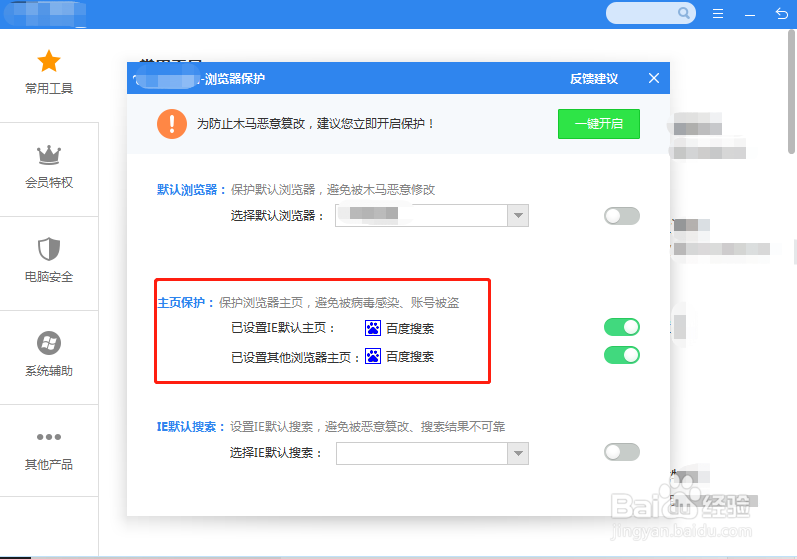Expand the 选择默认浏览器 dropdown arrow
The width and height of the screenshot is (797, 559).
tap(518, 215)
